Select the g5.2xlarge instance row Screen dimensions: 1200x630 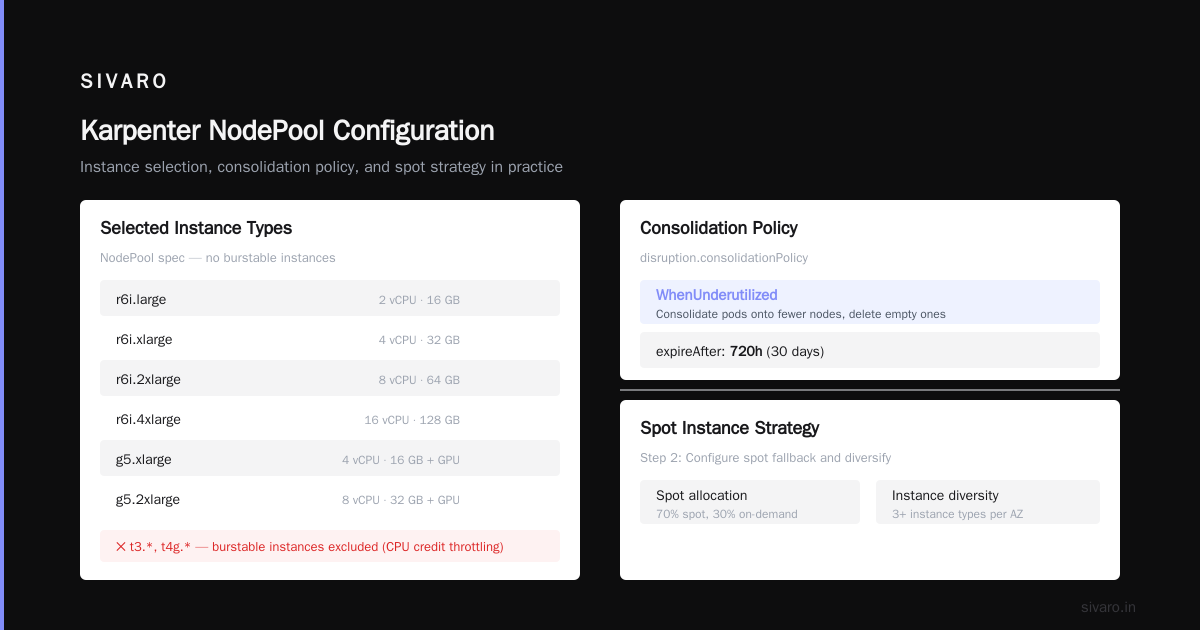point(330,500)
